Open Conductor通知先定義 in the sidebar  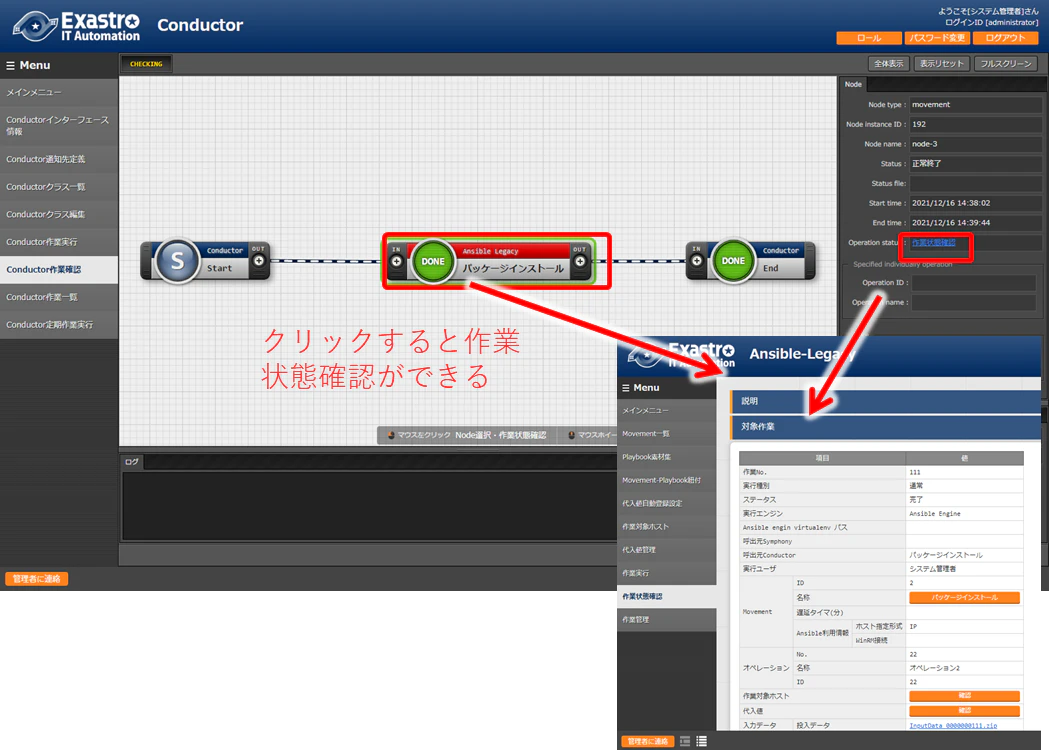(59, 159)
